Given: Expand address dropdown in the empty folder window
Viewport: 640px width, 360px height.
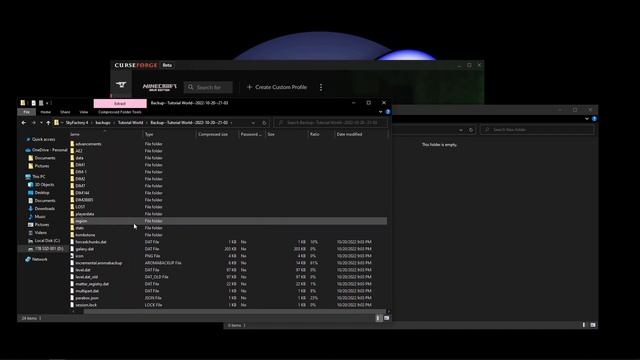Looking at the screenshot, I should tap(461, 130).
